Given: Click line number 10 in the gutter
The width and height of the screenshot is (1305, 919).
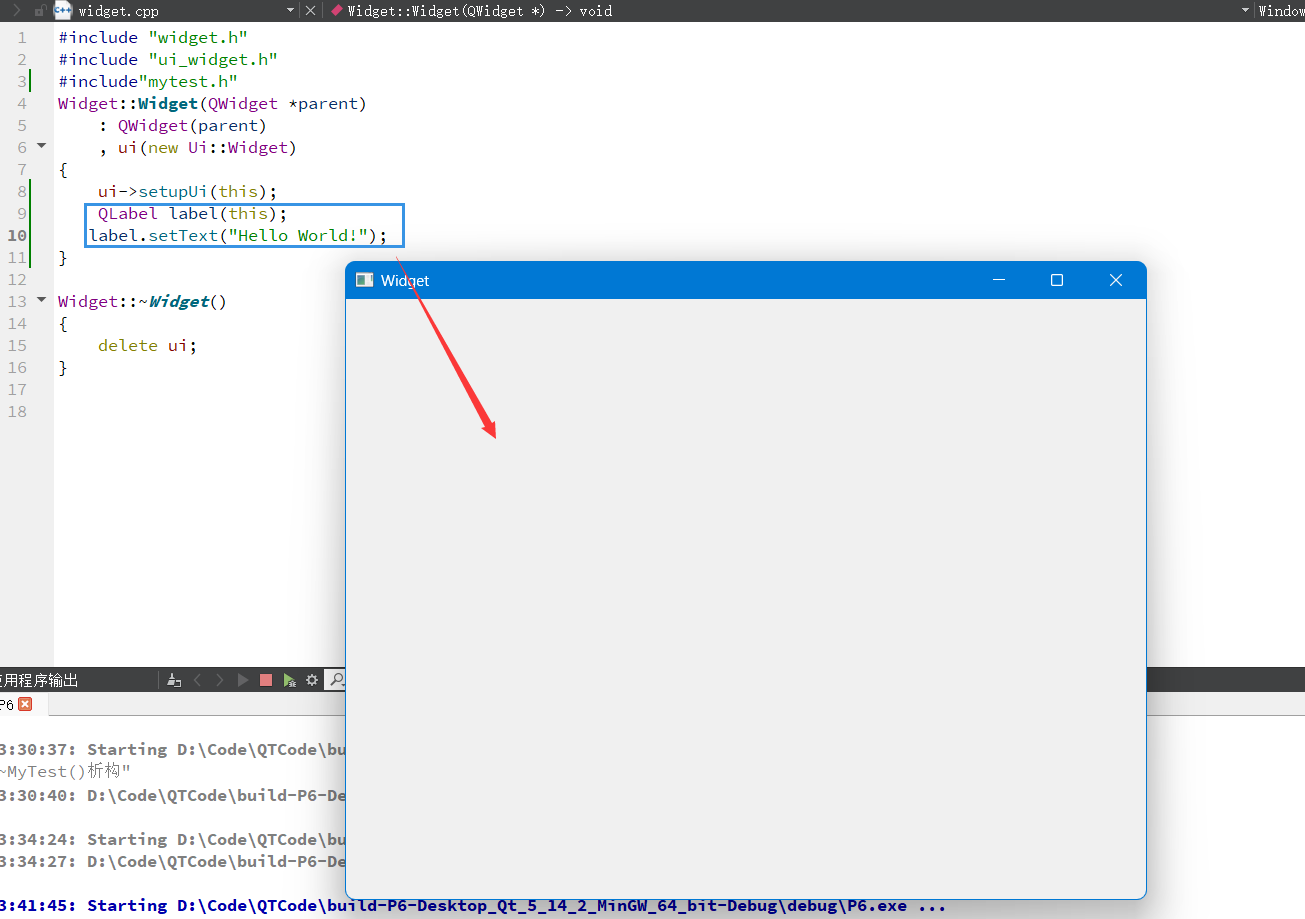Looking at the screenshot, I should point(17,236).
